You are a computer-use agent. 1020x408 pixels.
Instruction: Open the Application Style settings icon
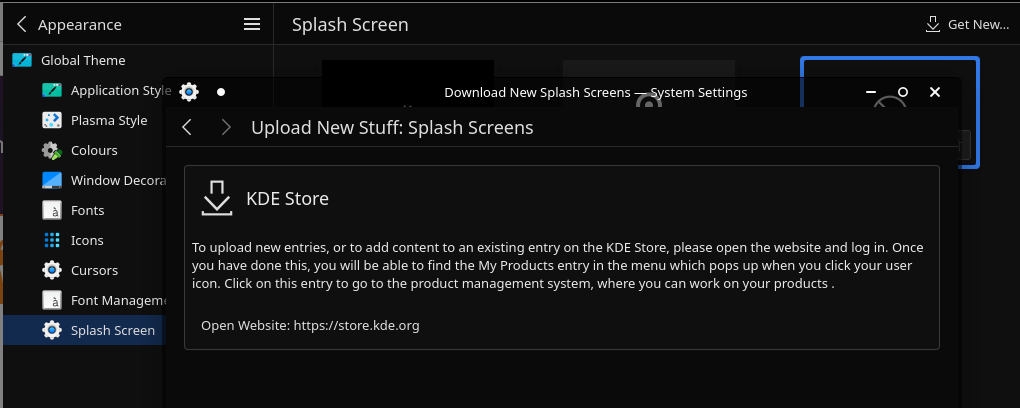[51, 90]
